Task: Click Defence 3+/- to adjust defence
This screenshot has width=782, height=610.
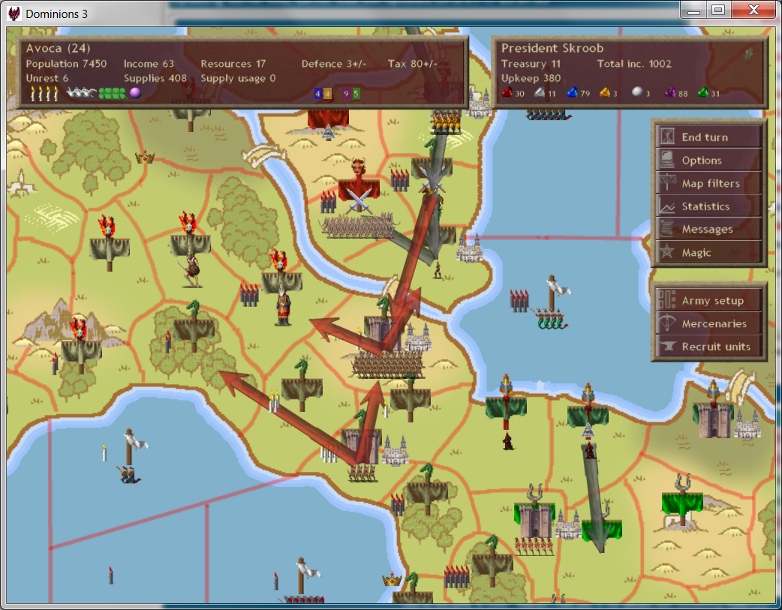Action: click(x=333, y=64)
